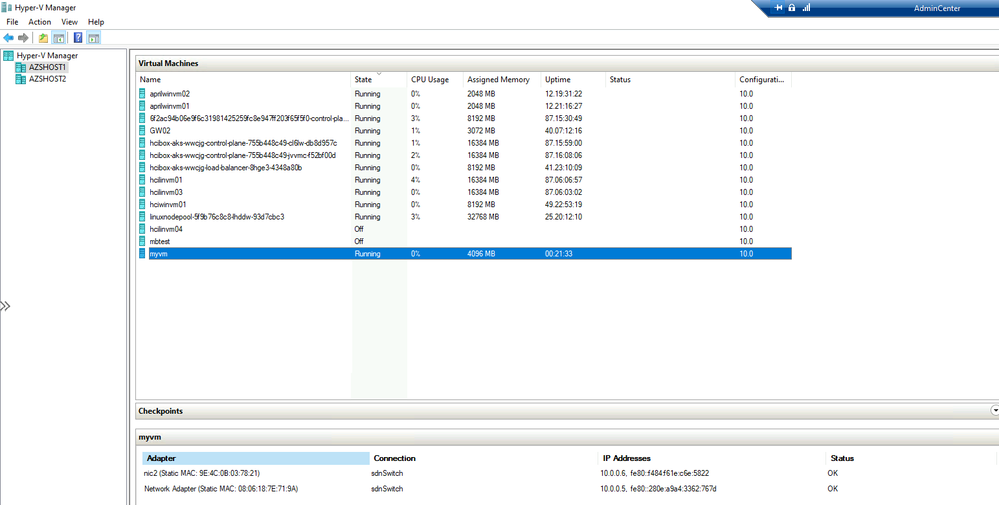Select the aprilwinvm02 virtual machine name

(x=169, y=94)
